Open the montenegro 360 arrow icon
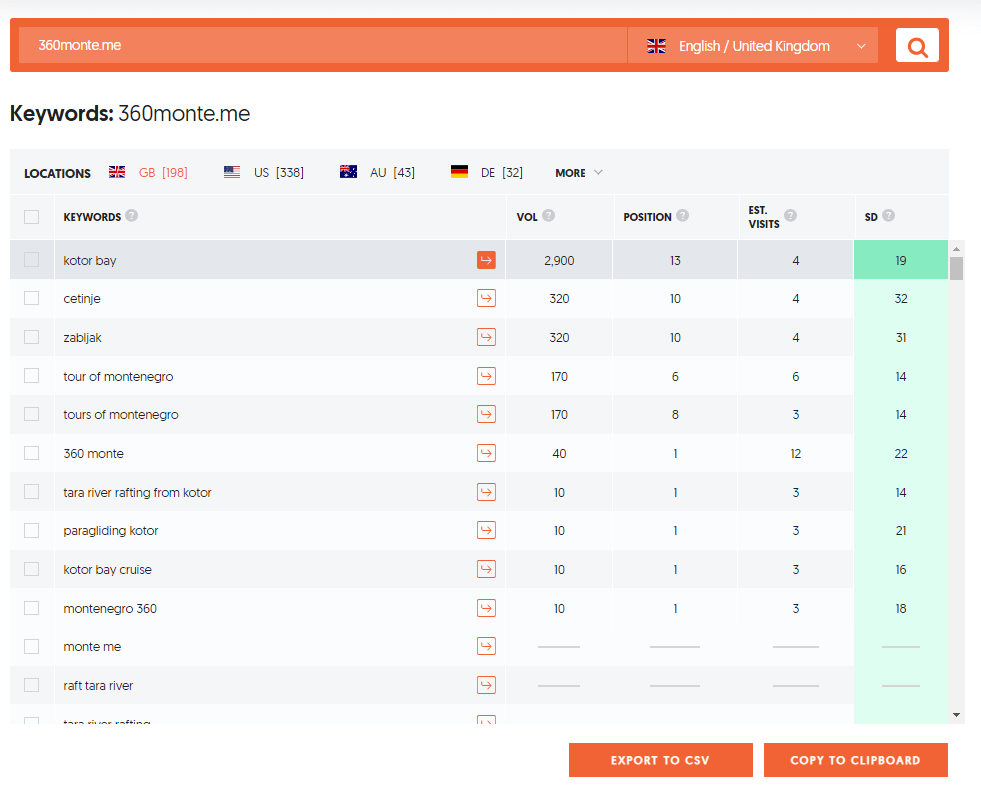Screen dimensions: 981x788 pos(486,608)
